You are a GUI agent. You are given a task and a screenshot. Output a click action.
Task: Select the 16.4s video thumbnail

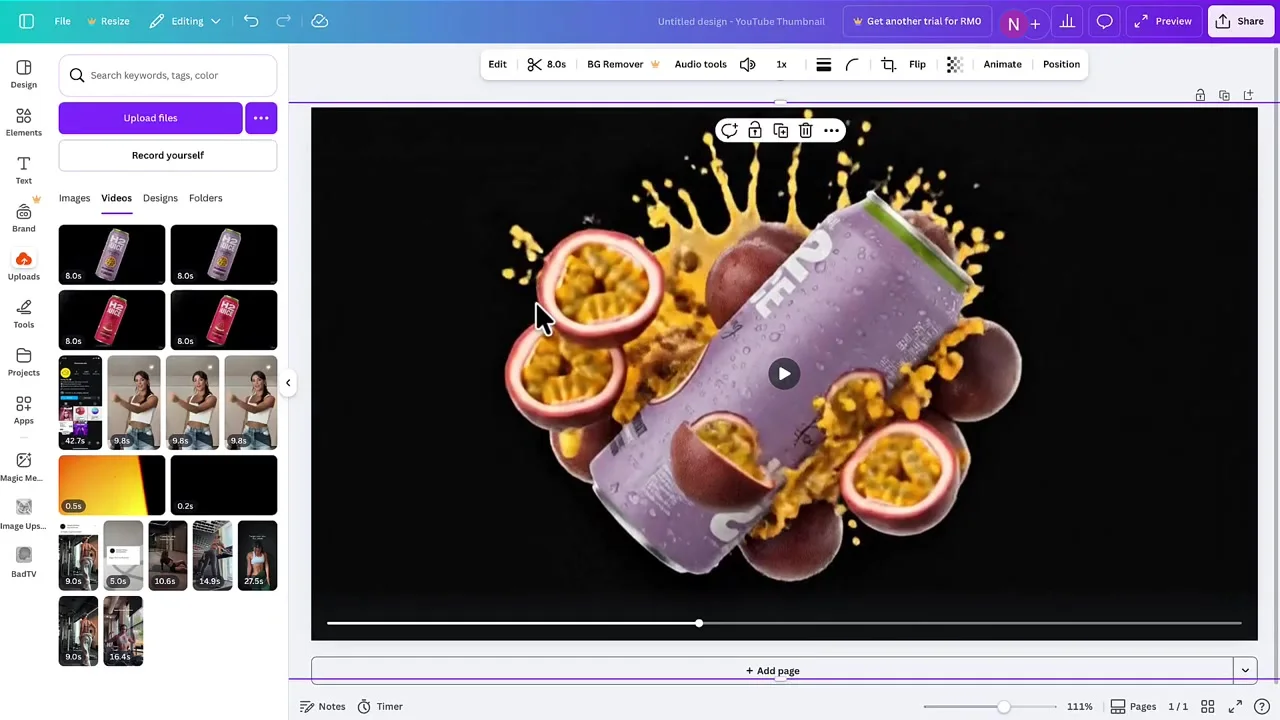point(123,631)
